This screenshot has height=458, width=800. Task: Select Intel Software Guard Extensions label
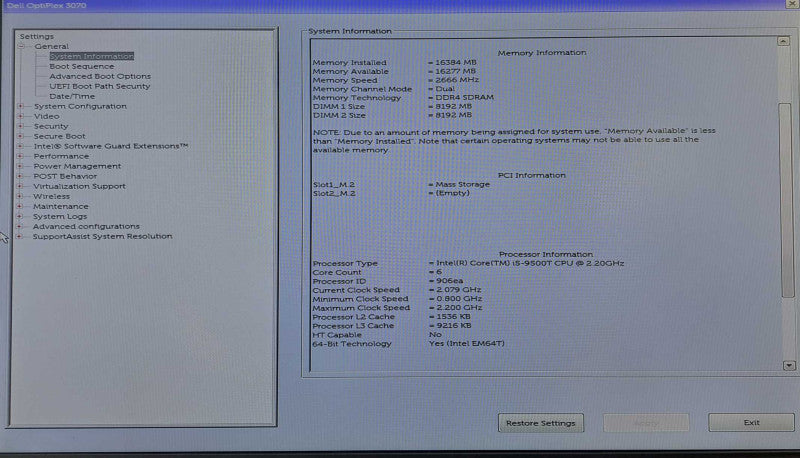[111, 146]
